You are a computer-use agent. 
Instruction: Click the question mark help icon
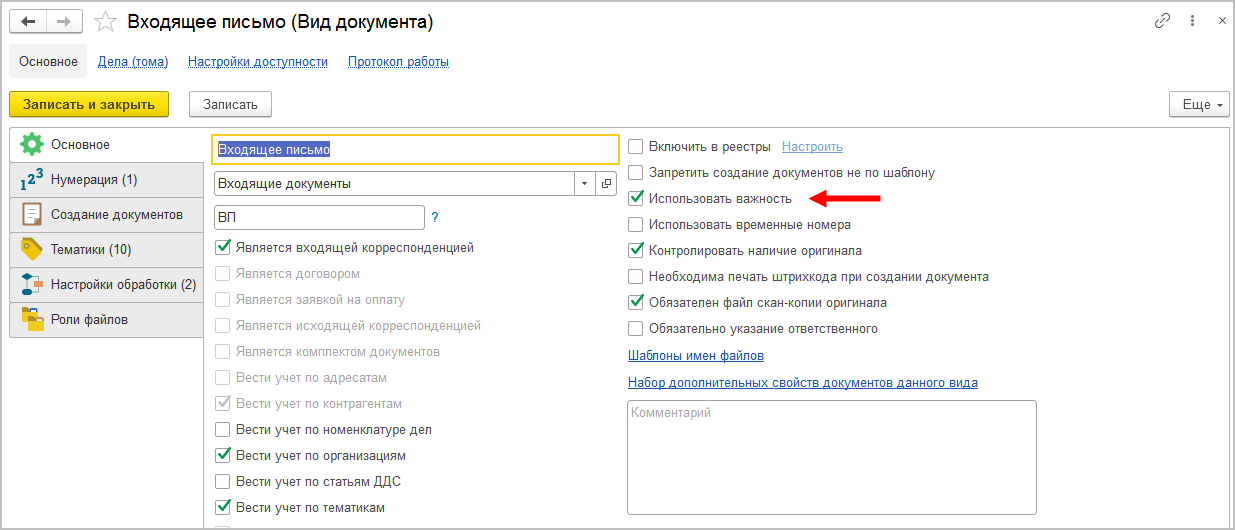click(435, 217)
